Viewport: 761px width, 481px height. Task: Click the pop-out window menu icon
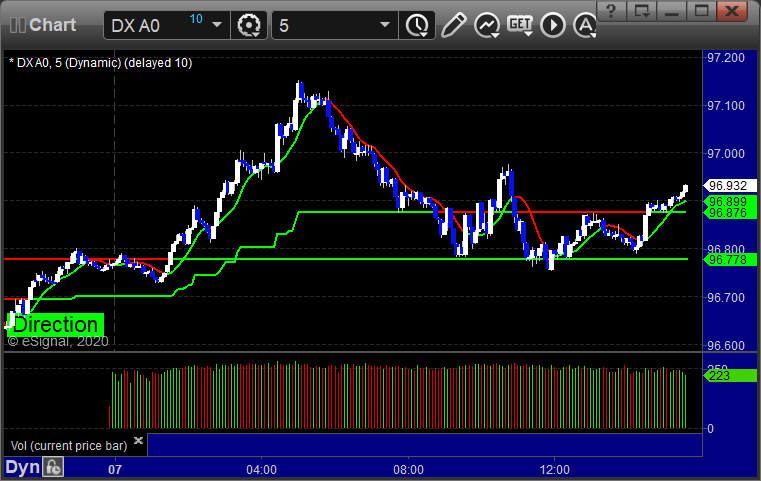pos(642,11)
